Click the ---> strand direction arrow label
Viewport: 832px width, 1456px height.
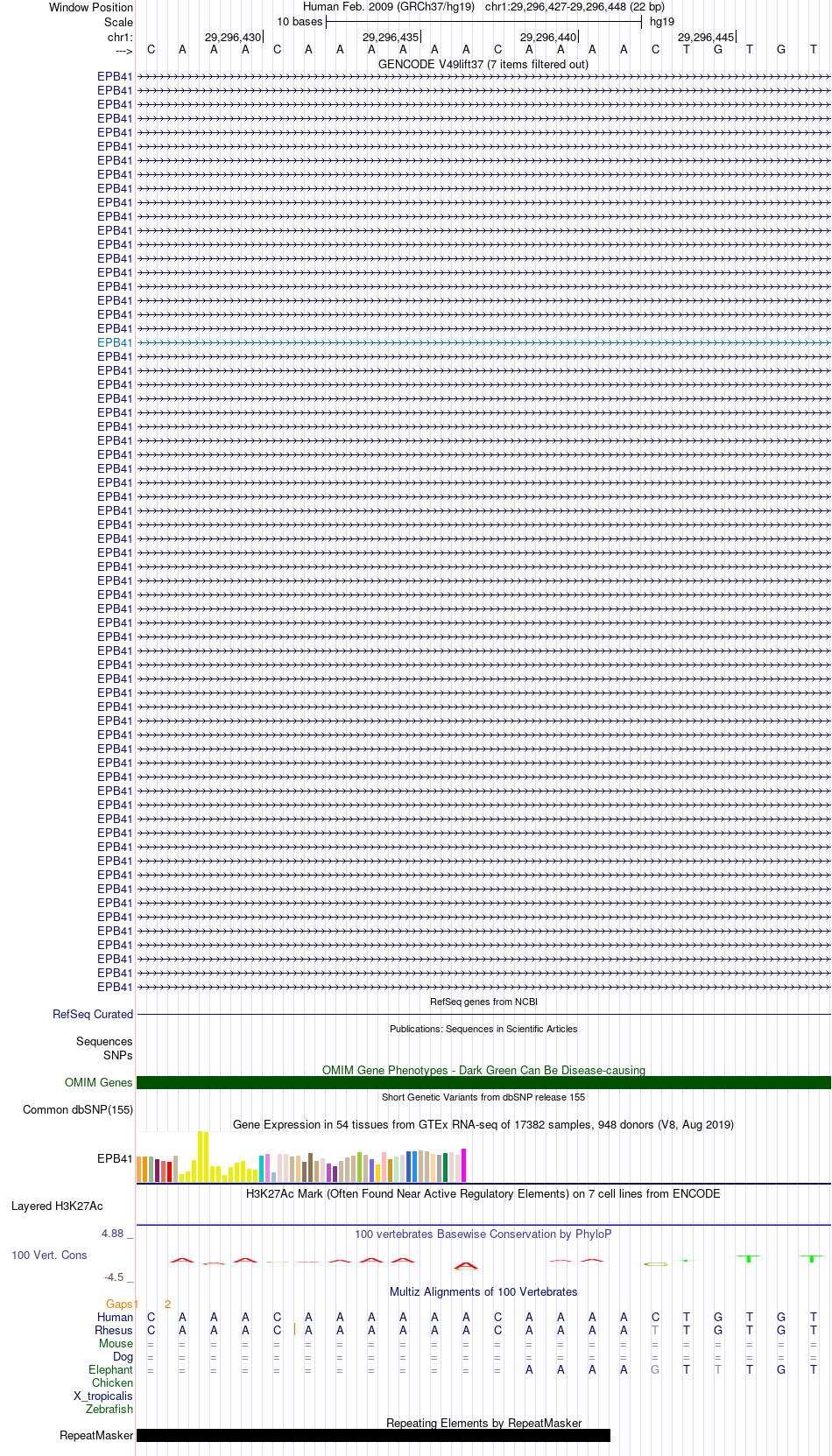[x=123, y=51]
